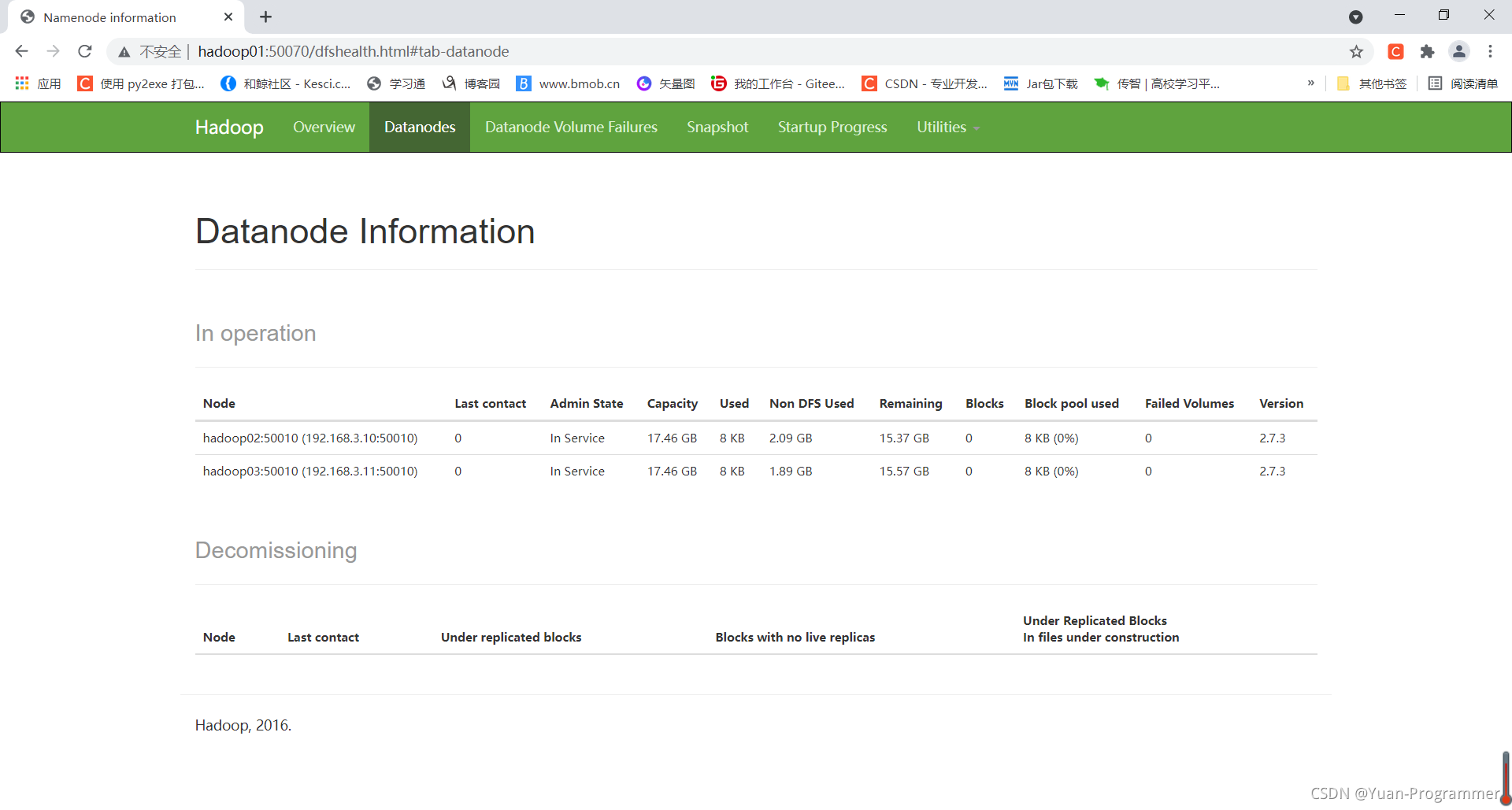
Task: Open the Jar包下载 bookmark
Action: pos(1040,83)
